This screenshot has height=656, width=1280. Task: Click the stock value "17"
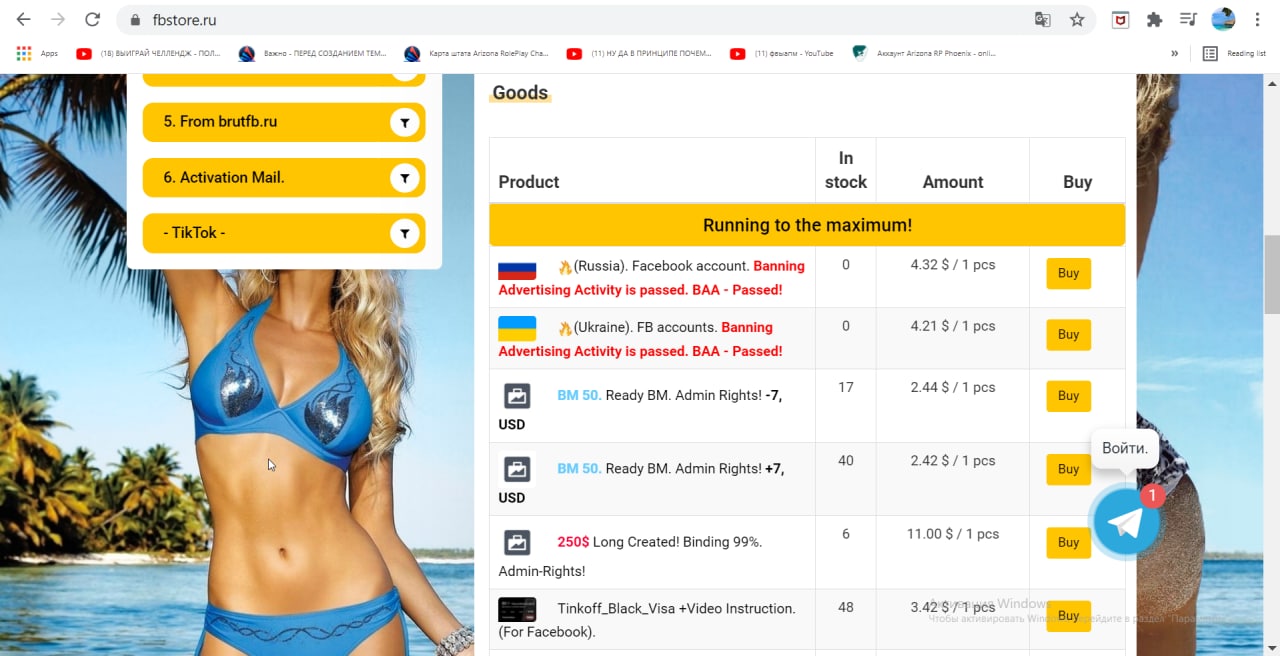coord(846,387)
